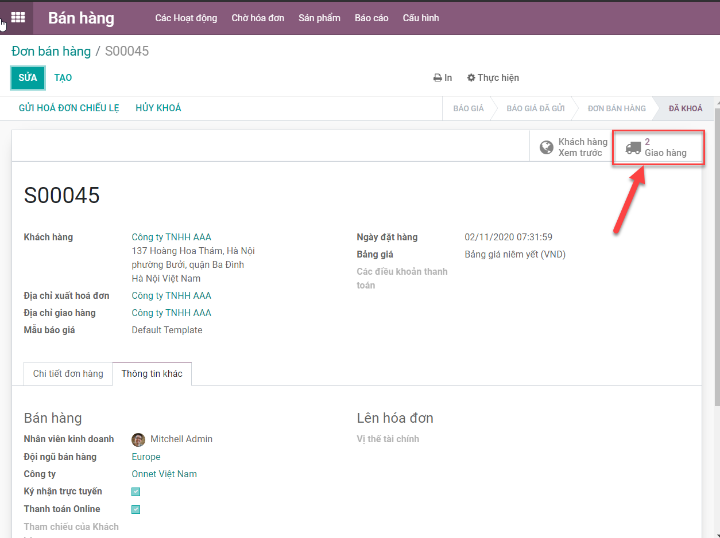Click the Hủy khoá button
The height and width of the screenshot is (538, 720).
tap(158, 108)
